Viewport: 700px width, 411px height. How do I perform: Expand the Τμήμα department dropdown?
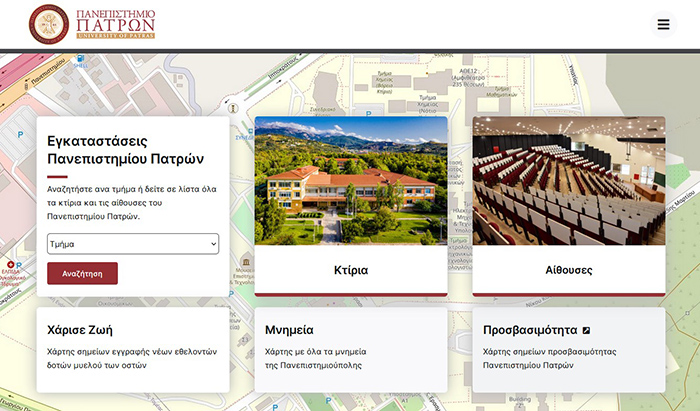133,243
